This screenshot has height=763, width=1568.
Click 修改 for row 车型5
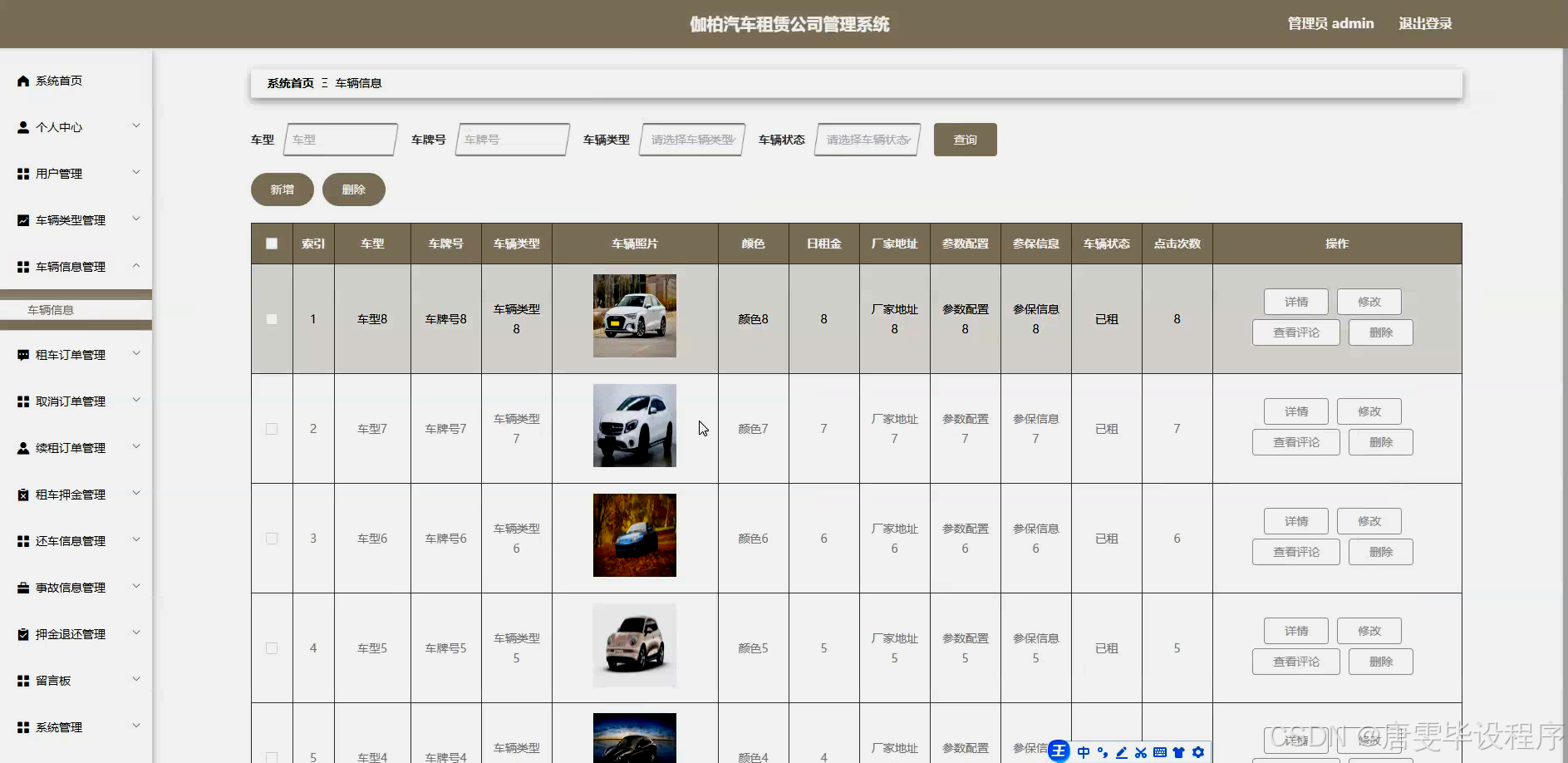(x=1369, y=631)
